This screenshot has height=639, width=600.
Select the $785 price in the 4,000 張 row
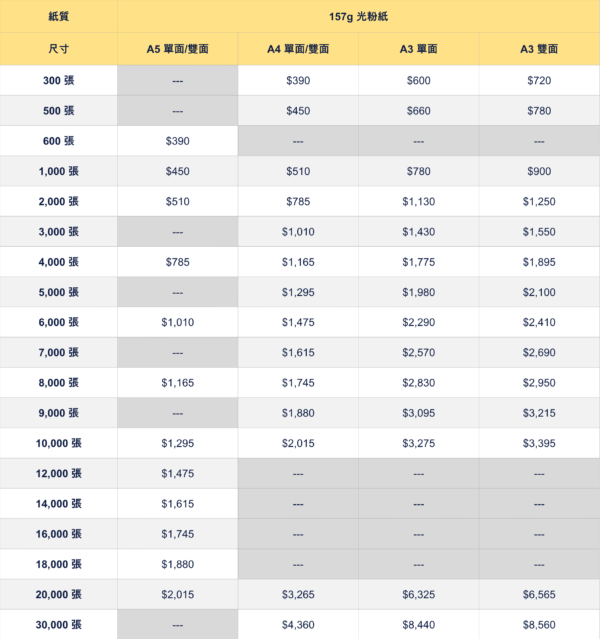tap(178, 262)
